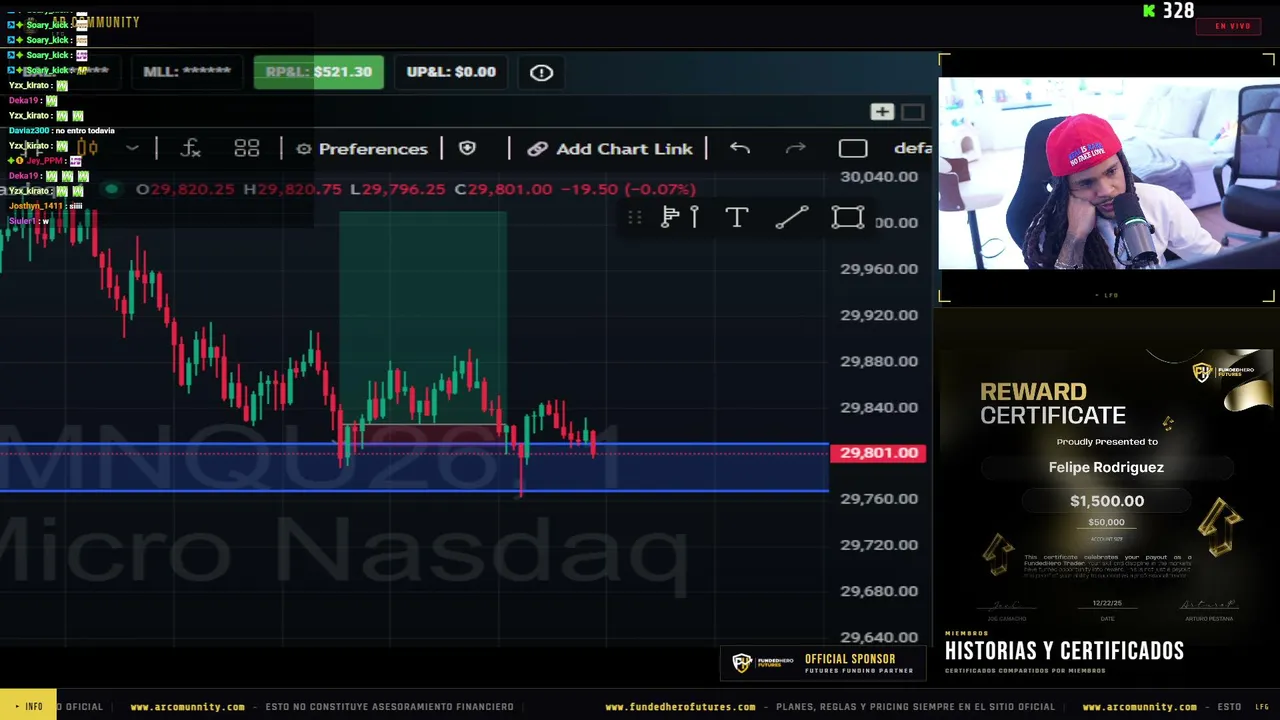The height and width of the screenshot is (720, 1280).
Task: Open www.fundedherofutures.com link in ticker
Action: (x=680, y=707)
